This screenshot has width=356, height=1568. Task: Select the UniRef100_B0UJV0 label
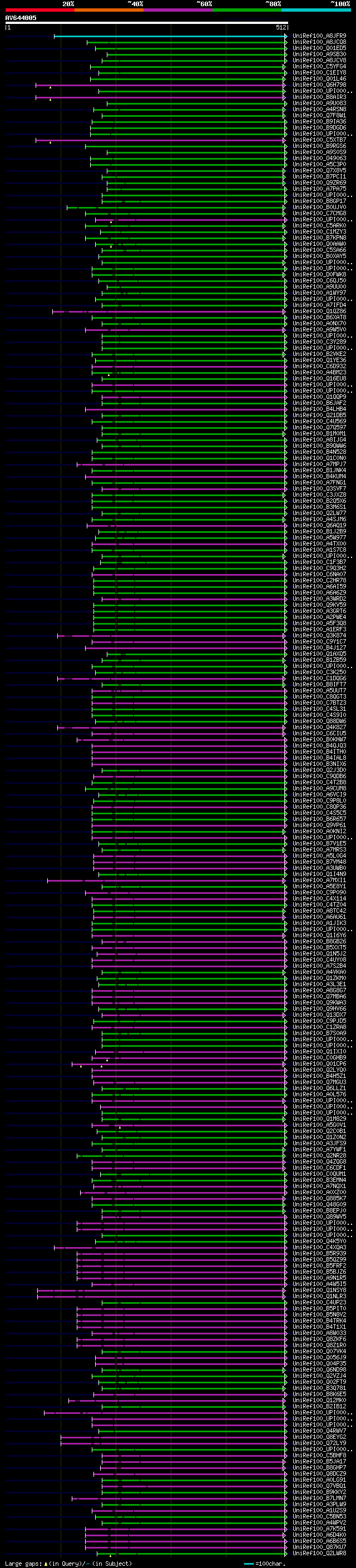pos(319,207)
